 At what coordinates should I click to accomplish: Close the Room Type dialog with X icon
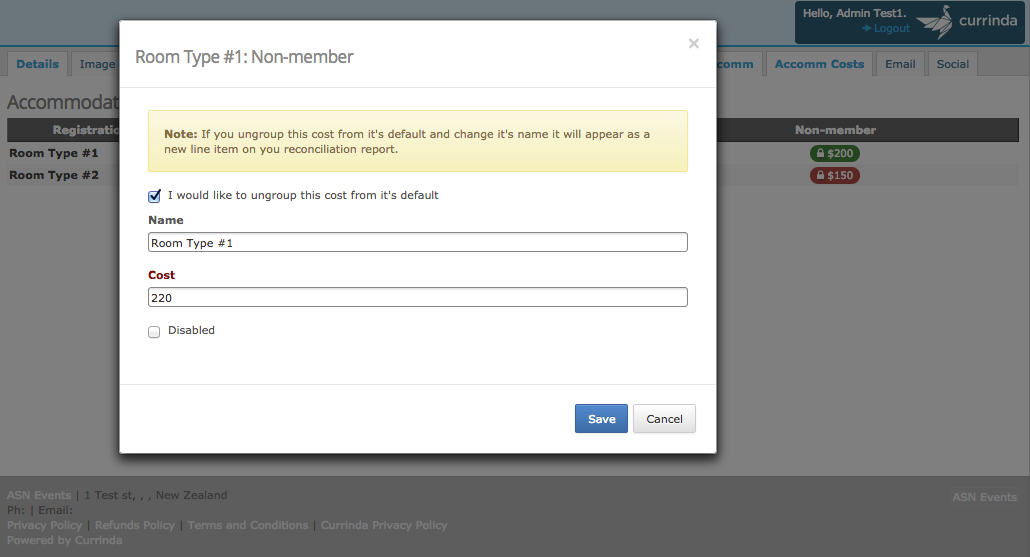pyautogui.click(x=693, y=43)
